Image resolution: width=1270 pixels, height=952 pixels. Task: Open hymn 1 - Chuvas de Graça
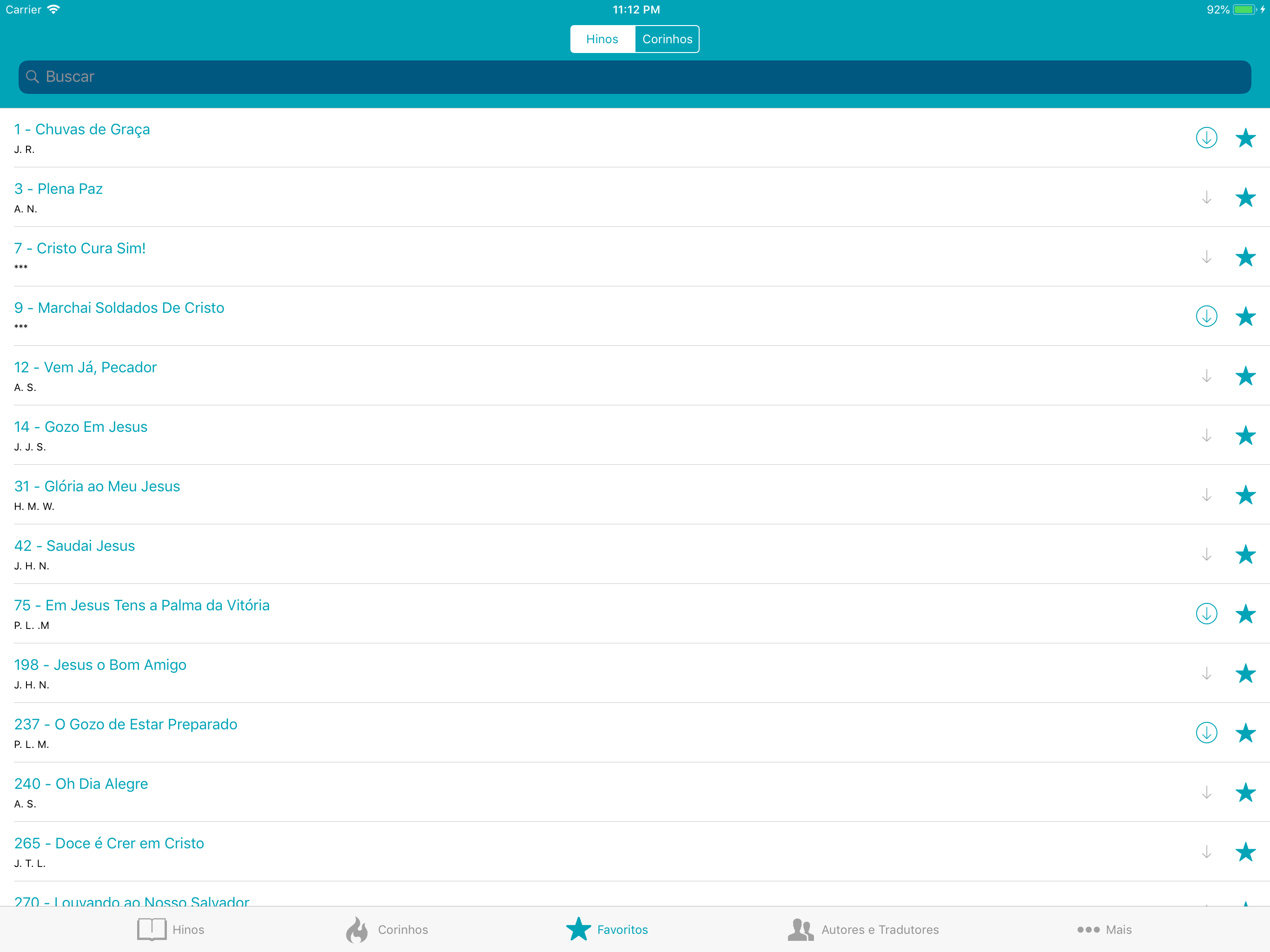(635, 138)
